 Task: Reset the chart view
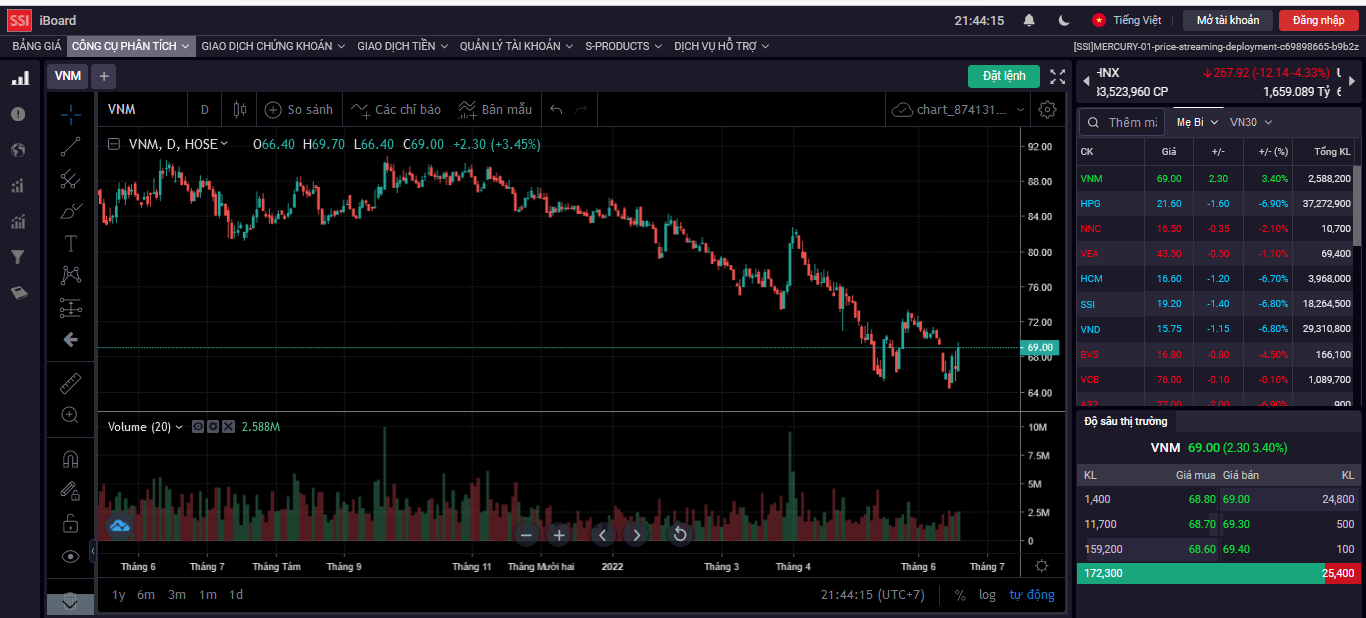[x=680, y=535]
